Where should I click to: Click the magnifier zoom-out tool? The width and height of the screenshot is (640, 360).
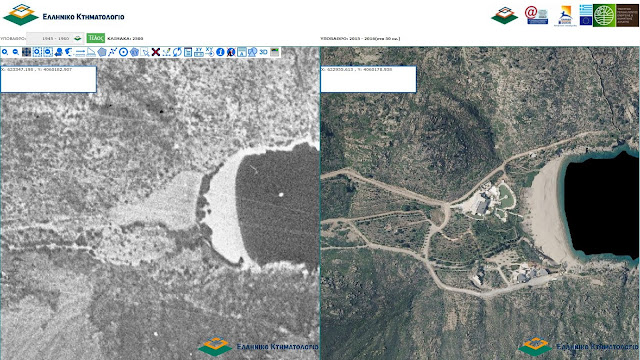point(16,52)
